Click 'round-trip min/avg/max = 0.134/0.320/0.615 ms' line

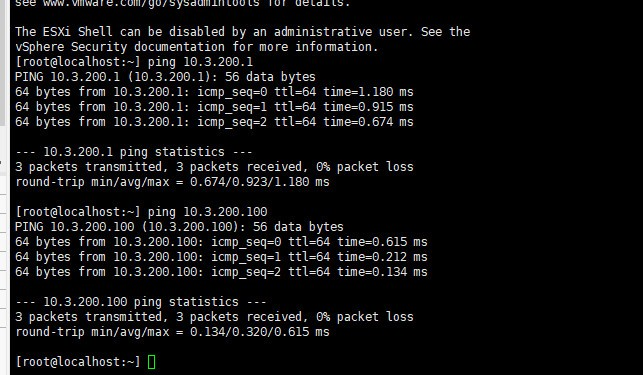[x=172, y=332]
